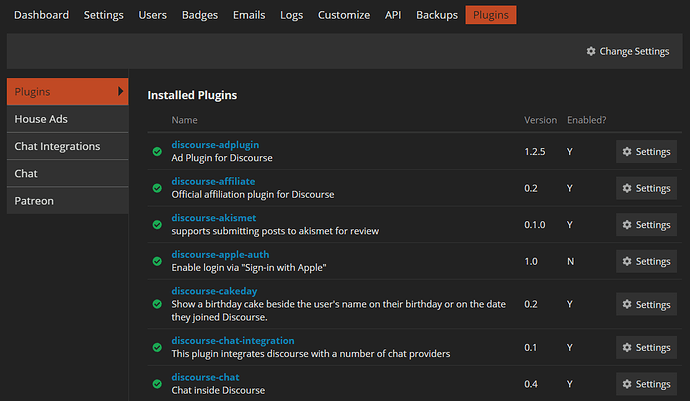Select the active Plugins top tab
Image resolution: width=690 pixels, height=401 pixels.
(491, 15)
